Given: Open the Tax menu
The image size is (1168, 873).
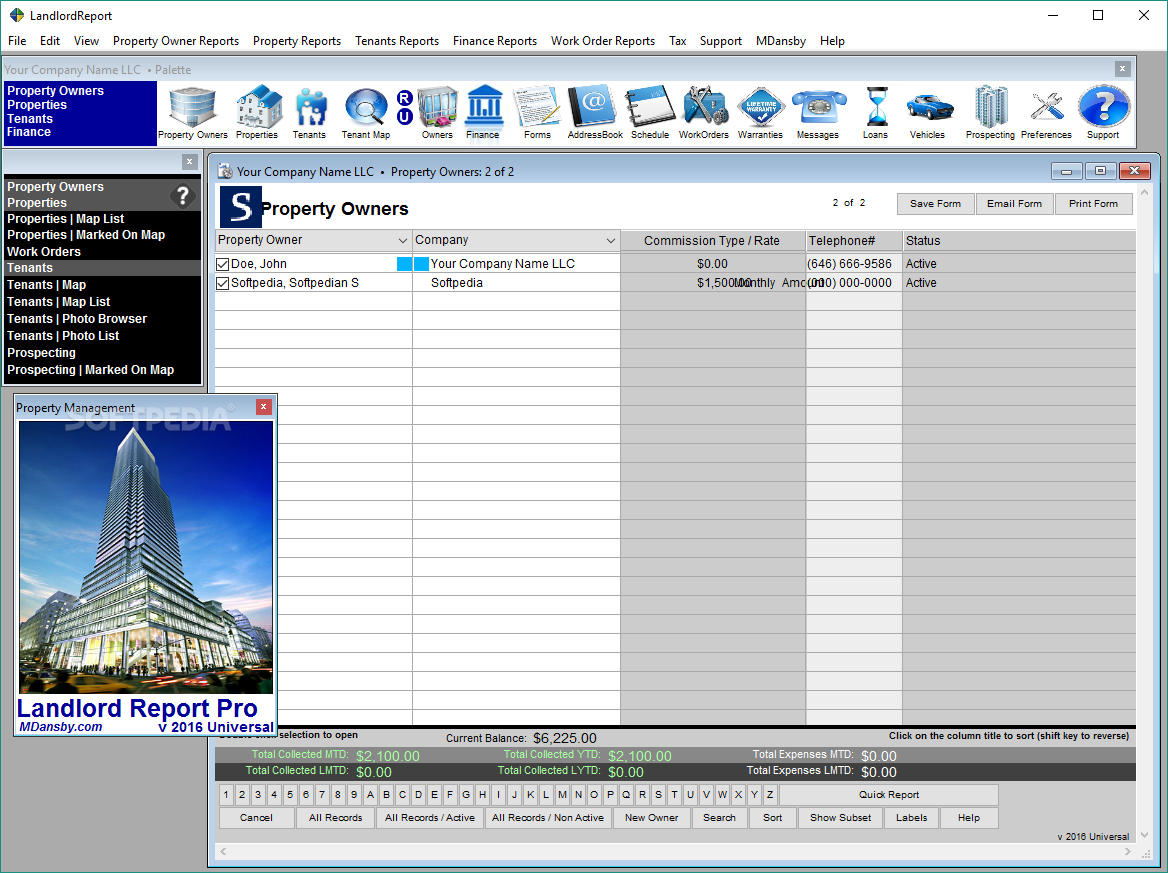Looking at the screenshot, I should tap(677, 41).
